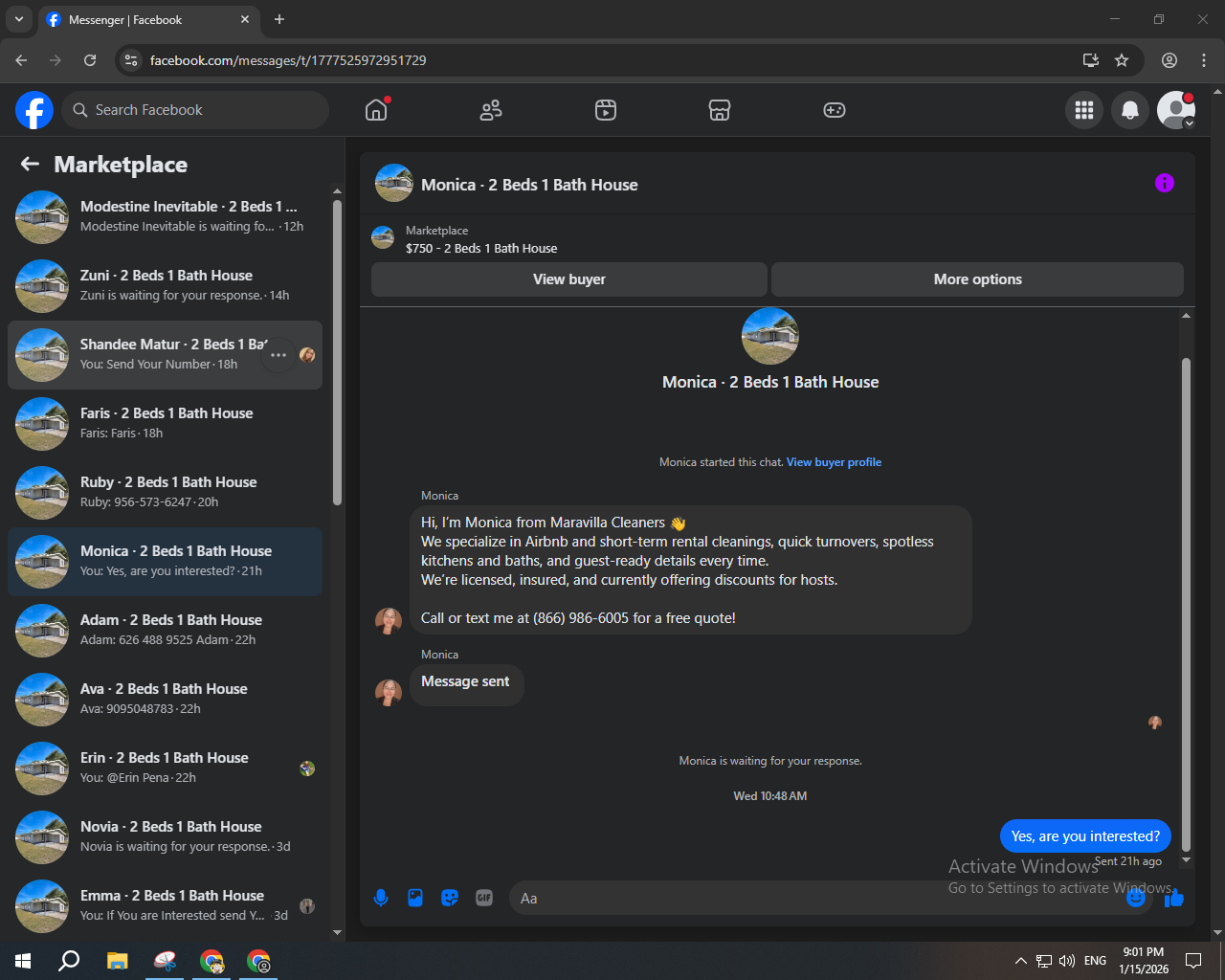The width and height of the screenshot is (1225, 980).
Task: Choose a sticker icon in composer
Action: (x=450, y=898)
